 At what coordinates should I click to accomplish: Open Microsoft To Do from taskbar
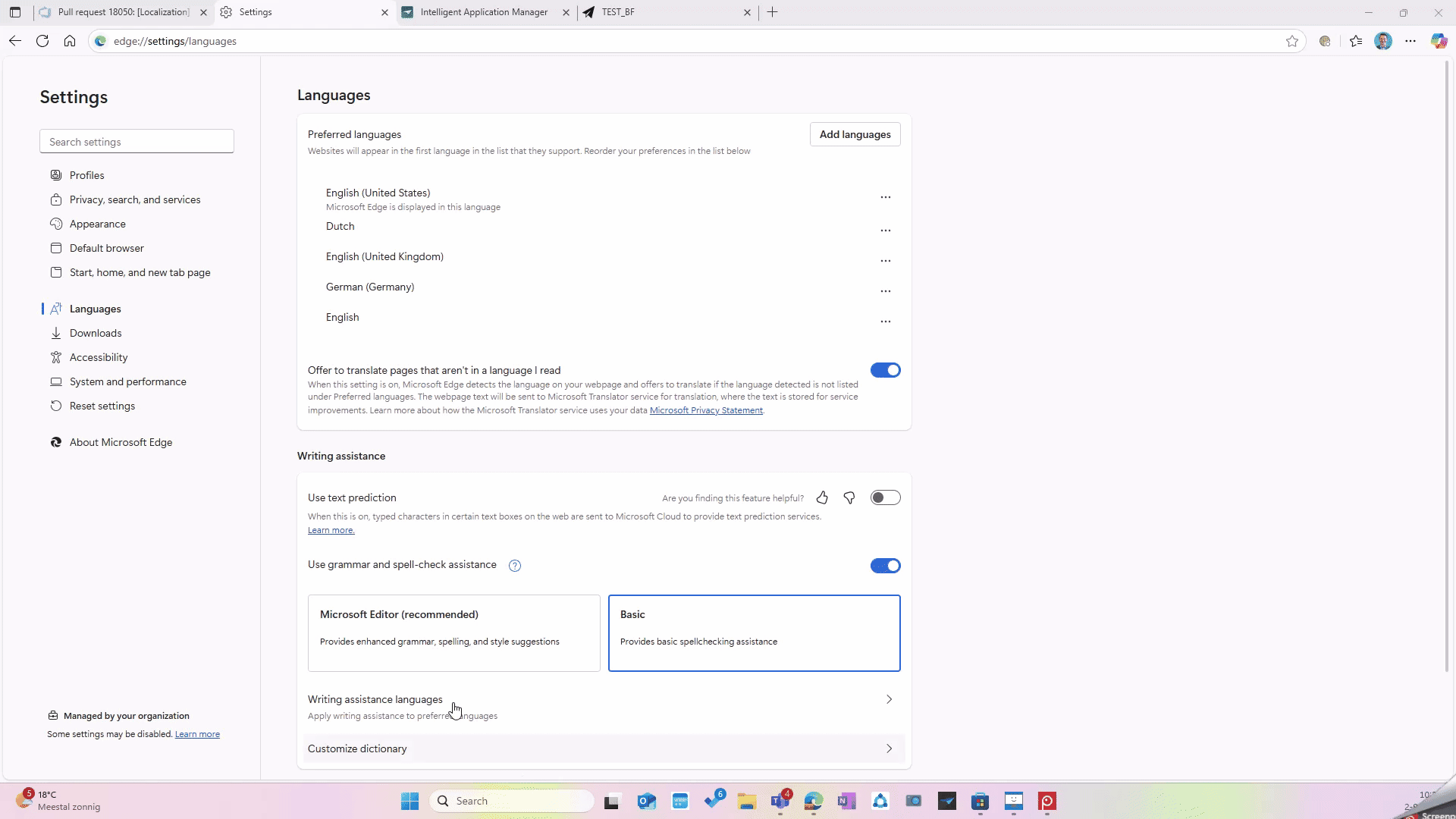pos(714,799)
